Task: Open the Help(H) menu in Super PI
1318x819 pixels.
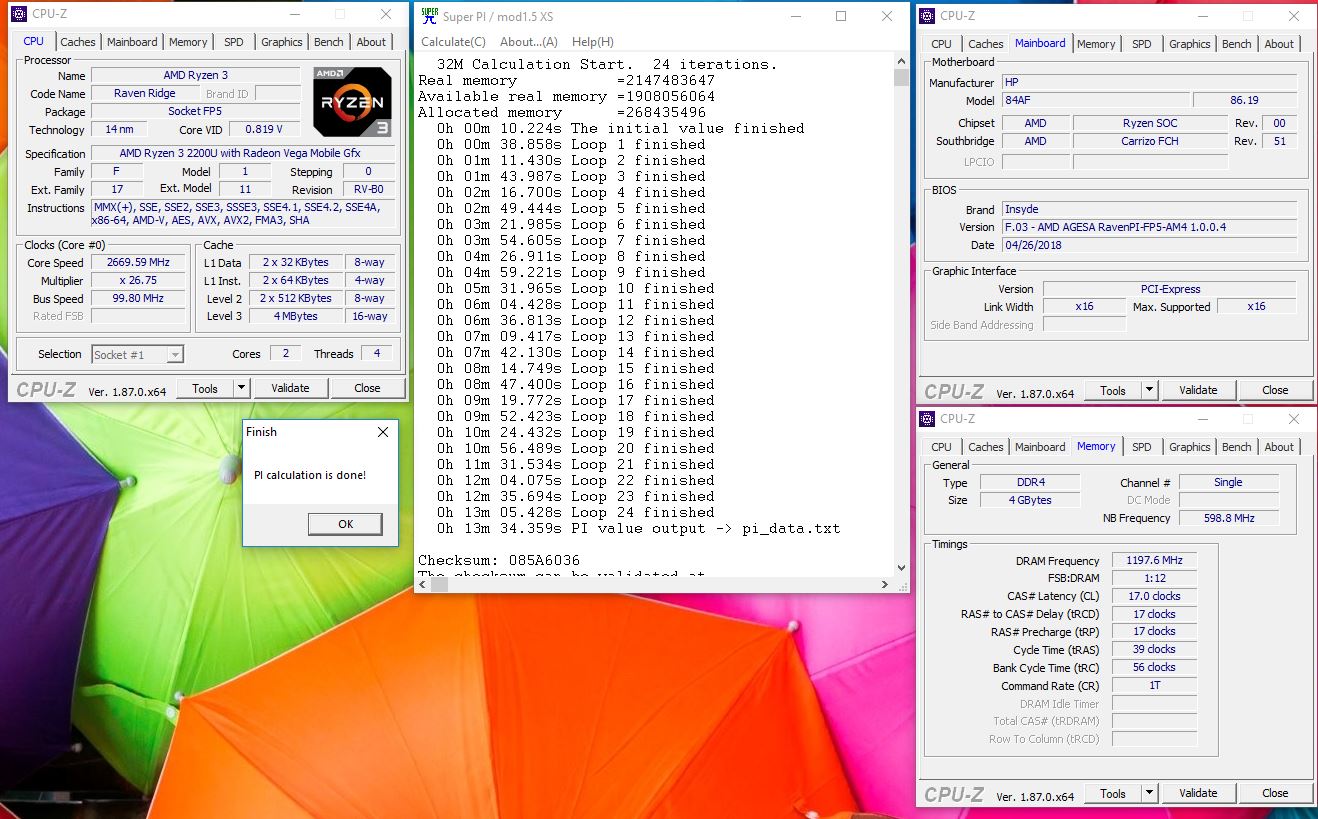Action: point(593,42)
